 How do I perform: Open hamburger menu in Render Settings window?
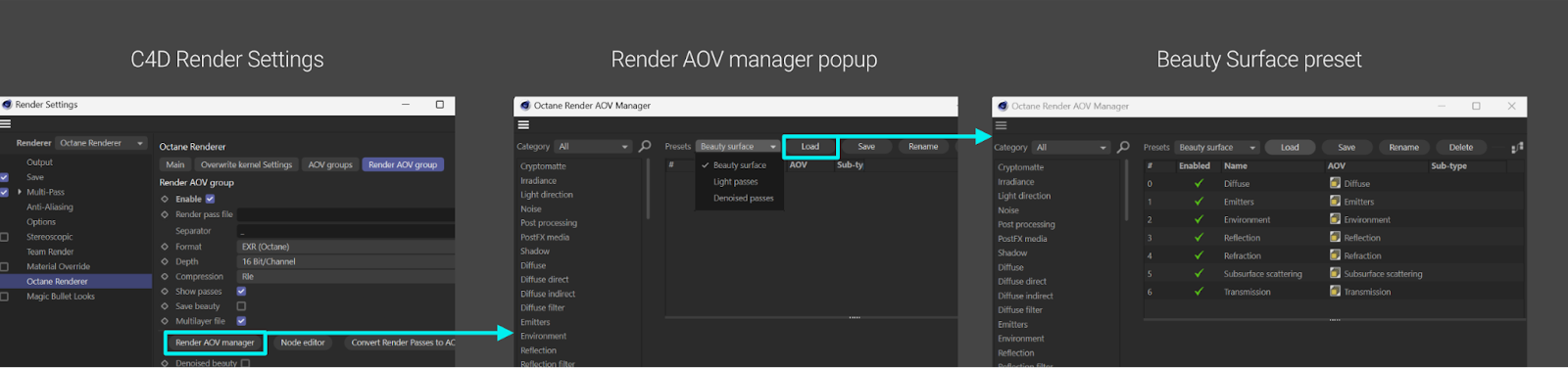(5, 124)
